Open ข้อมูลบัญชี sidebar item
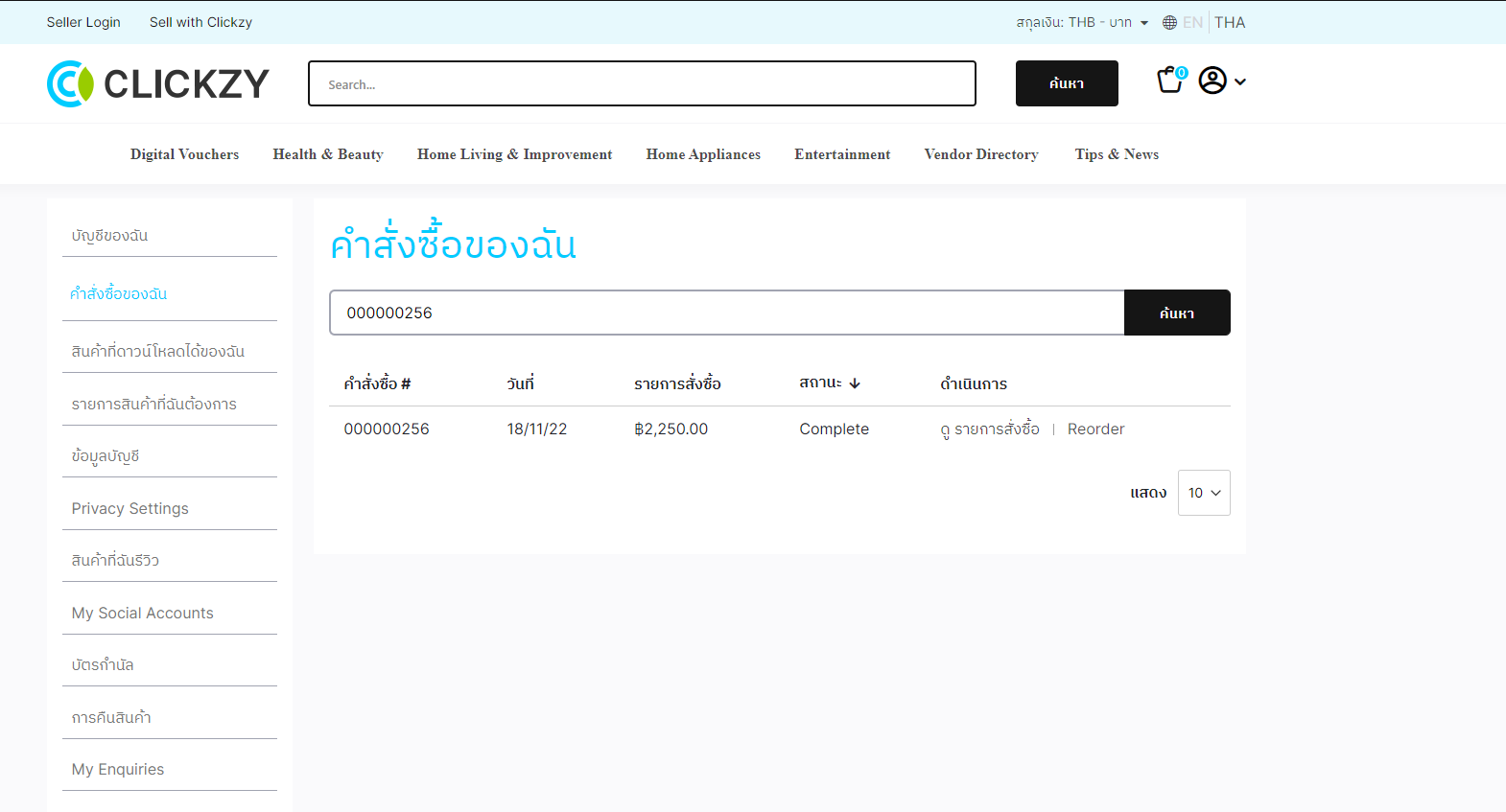Image resolution: width=1506 pixels, height=812 pixels. (106, 456)
